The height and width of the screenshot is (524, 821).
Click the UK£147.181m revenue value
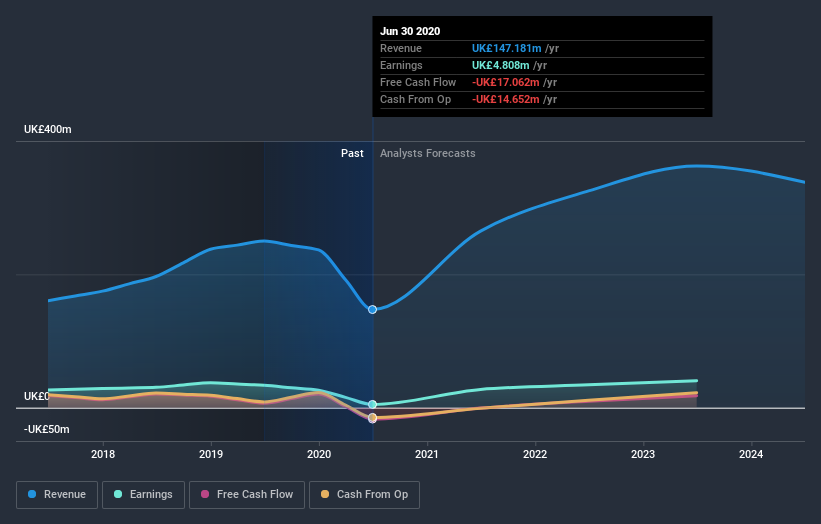tap(506, 48)
